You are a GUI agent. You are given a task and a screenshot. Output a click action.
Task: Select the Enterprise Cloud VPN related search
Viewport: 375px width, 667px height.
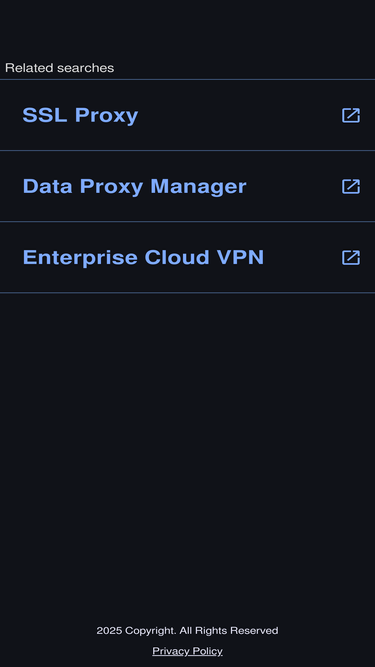pos(188,257)
